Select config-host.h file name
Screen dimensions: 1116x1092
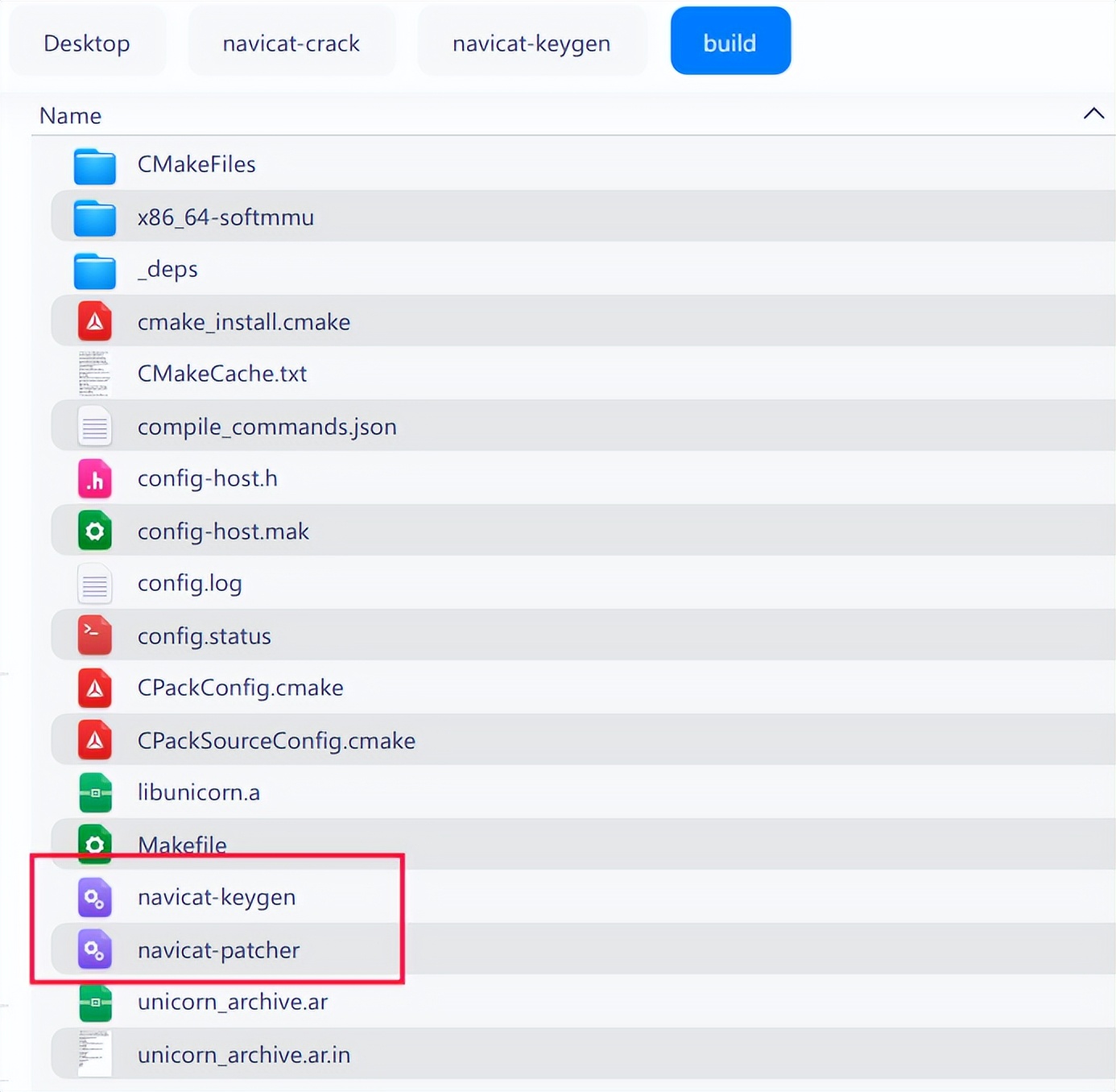(208, 478)
